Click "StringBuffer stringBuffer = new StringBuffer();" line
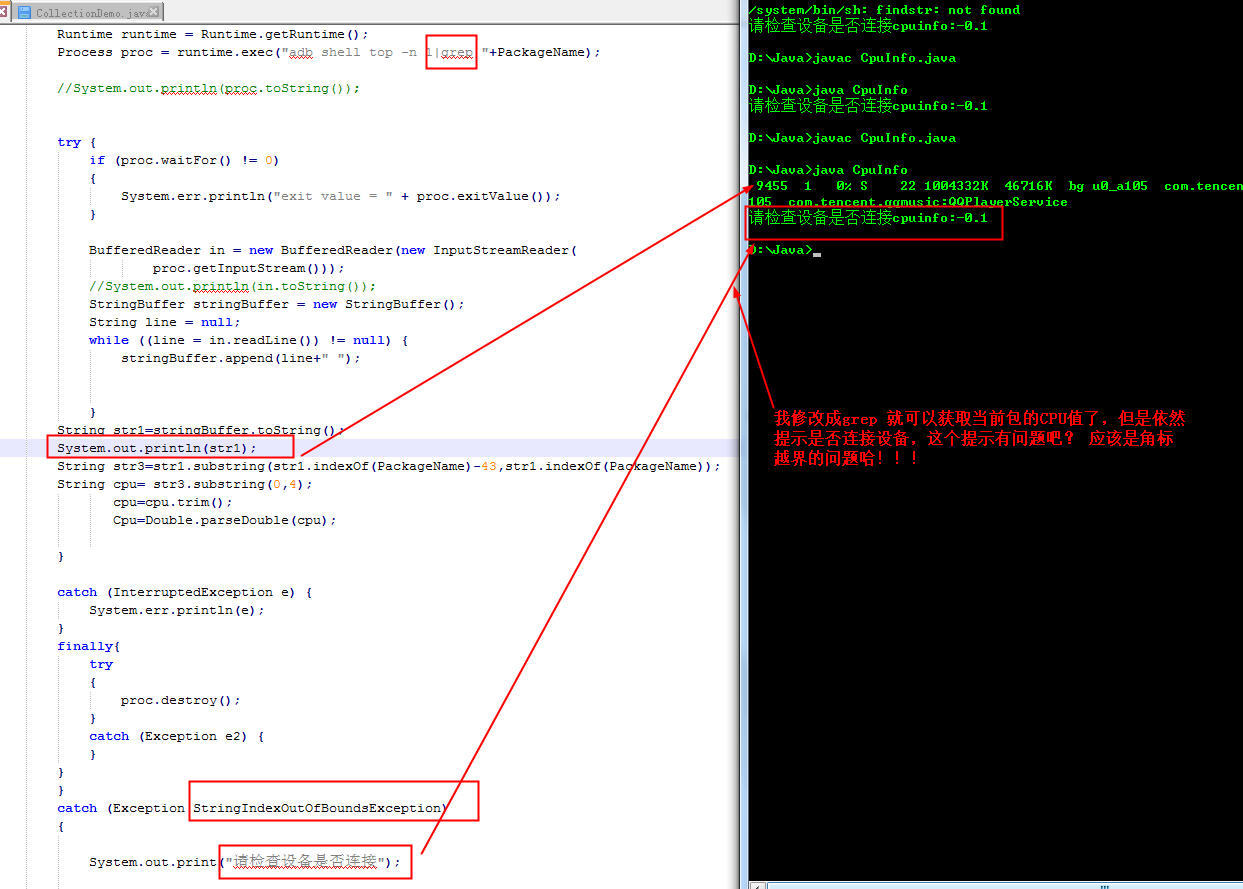Viewport: 1243px width, 889px height. click(x=277, y=304)
